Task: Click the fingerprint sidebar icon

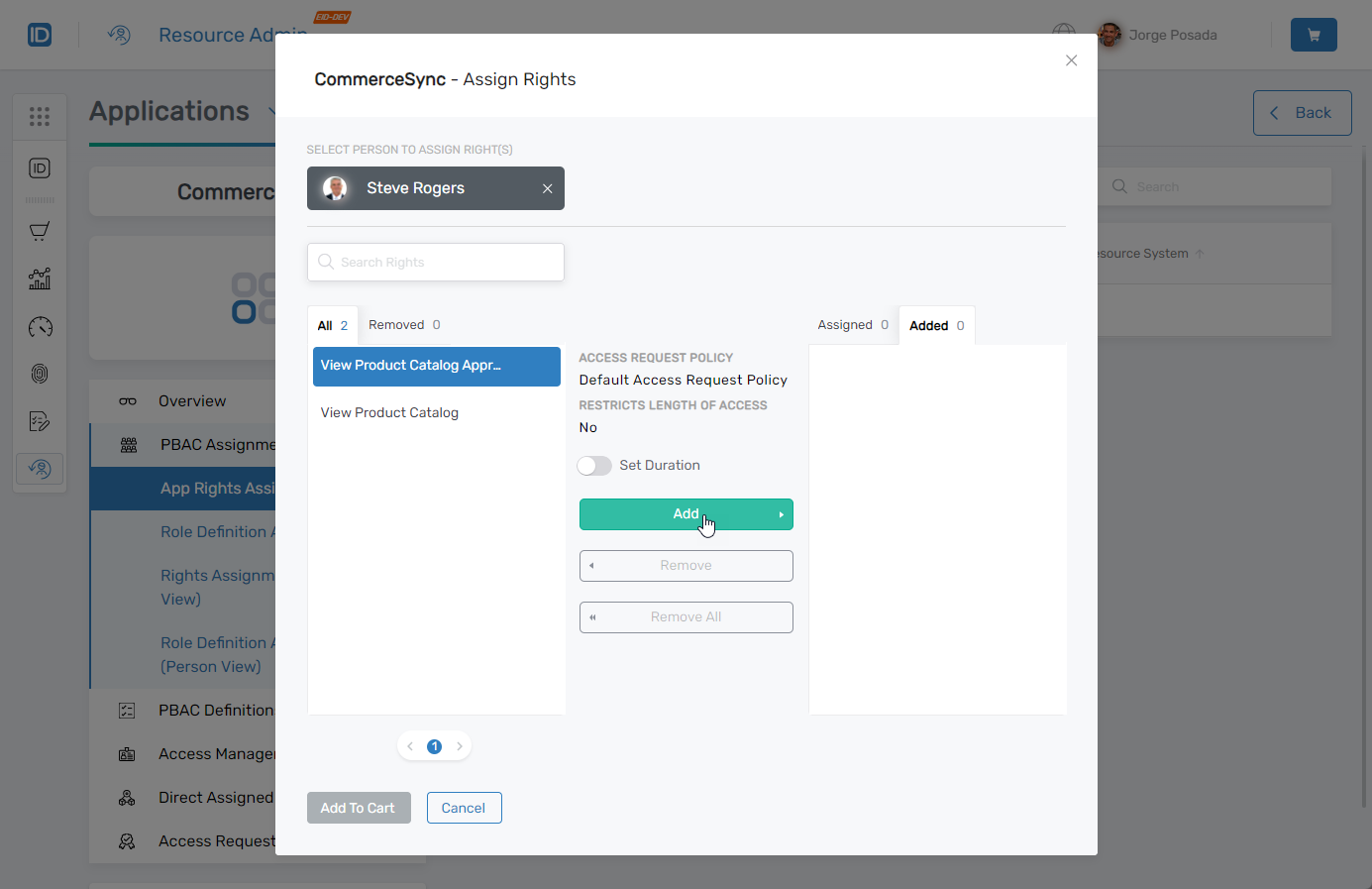Action: pyautogui.click(x=40, y=375)
